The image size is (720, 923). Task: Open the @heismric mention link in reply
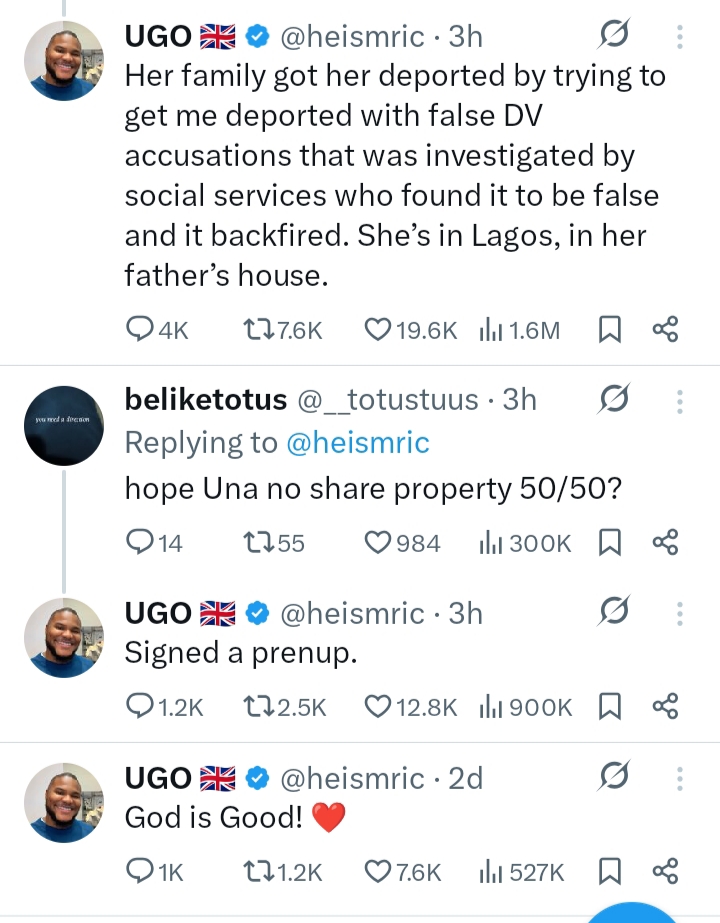click(358, 443)
